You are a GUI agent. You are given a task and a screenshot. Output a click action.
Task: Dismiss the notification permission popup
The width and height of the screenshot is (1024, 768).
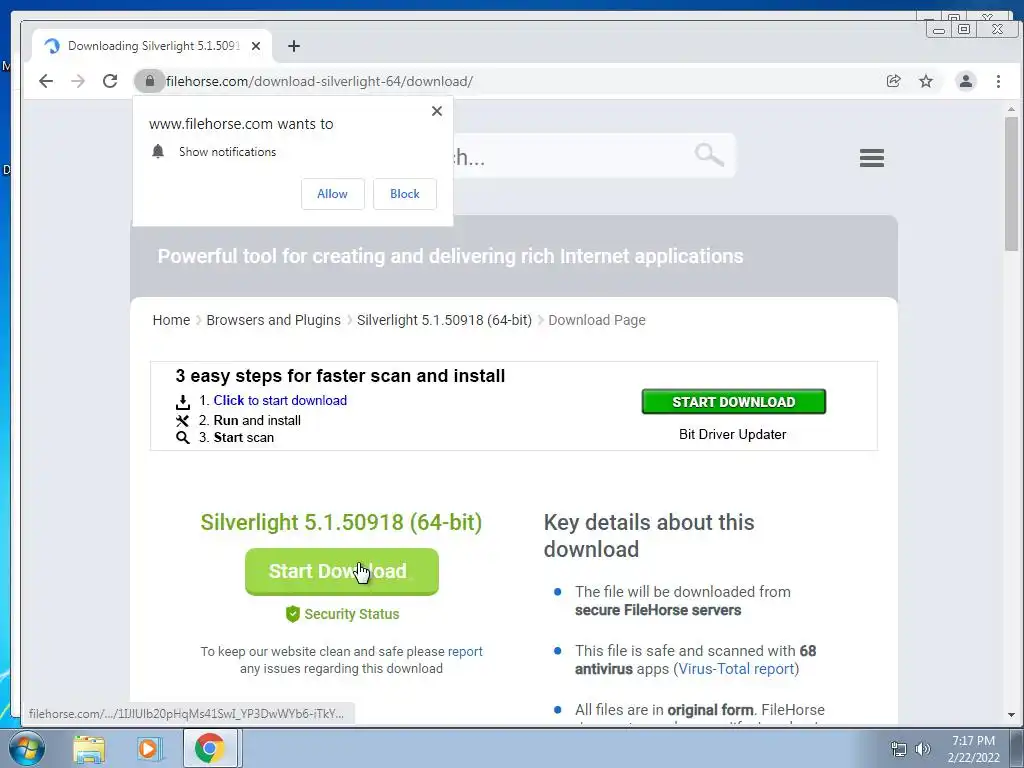click(x=437, y=111)
